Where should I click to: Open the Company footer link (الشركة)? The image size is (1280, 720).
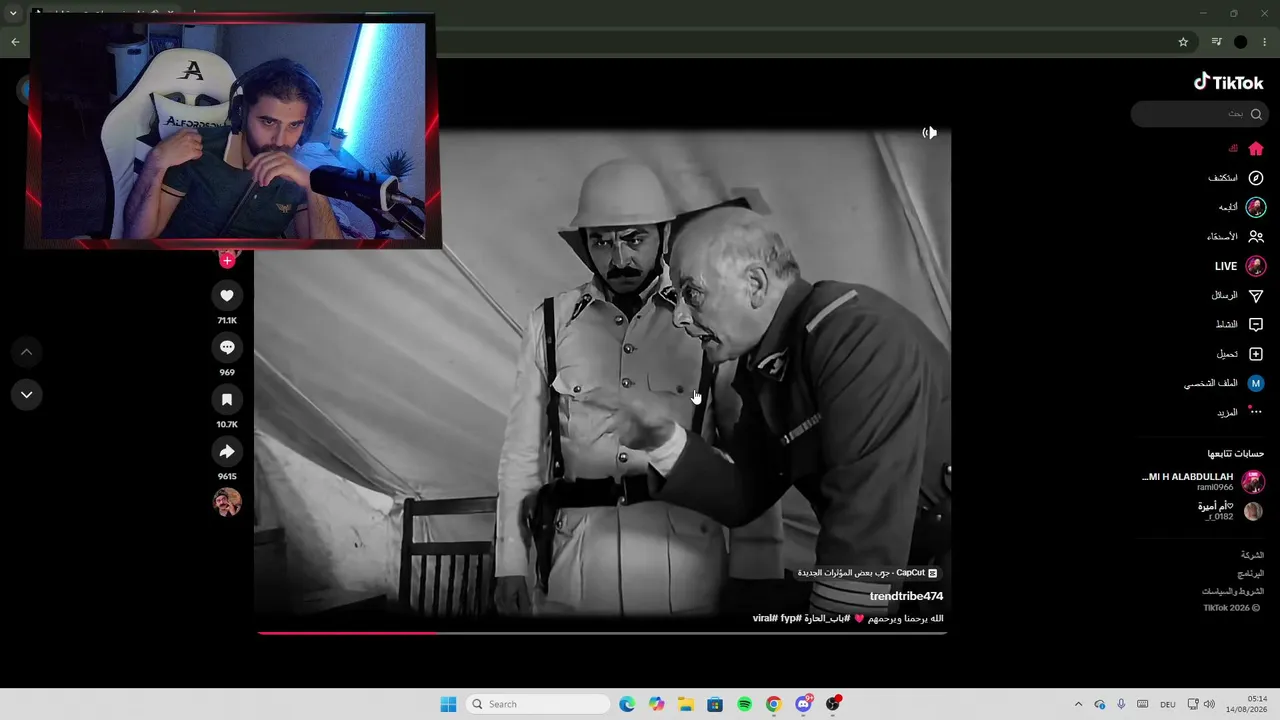(x=1252, y=555)
